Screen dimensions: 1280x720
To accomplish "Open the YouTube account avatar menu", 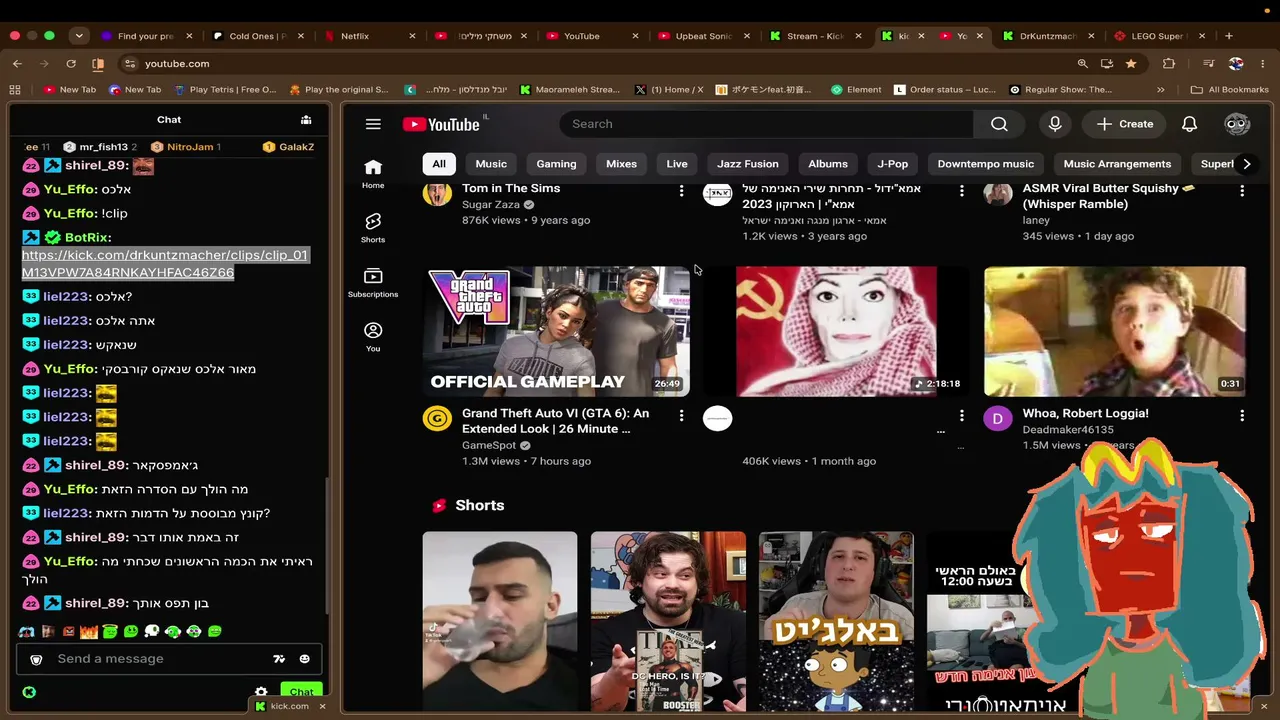I will 1237,124.
